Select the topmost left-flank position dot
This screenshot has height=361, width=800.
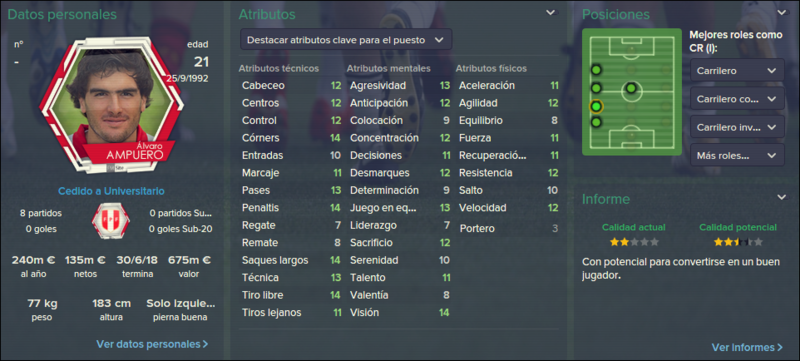pos(596,70)
